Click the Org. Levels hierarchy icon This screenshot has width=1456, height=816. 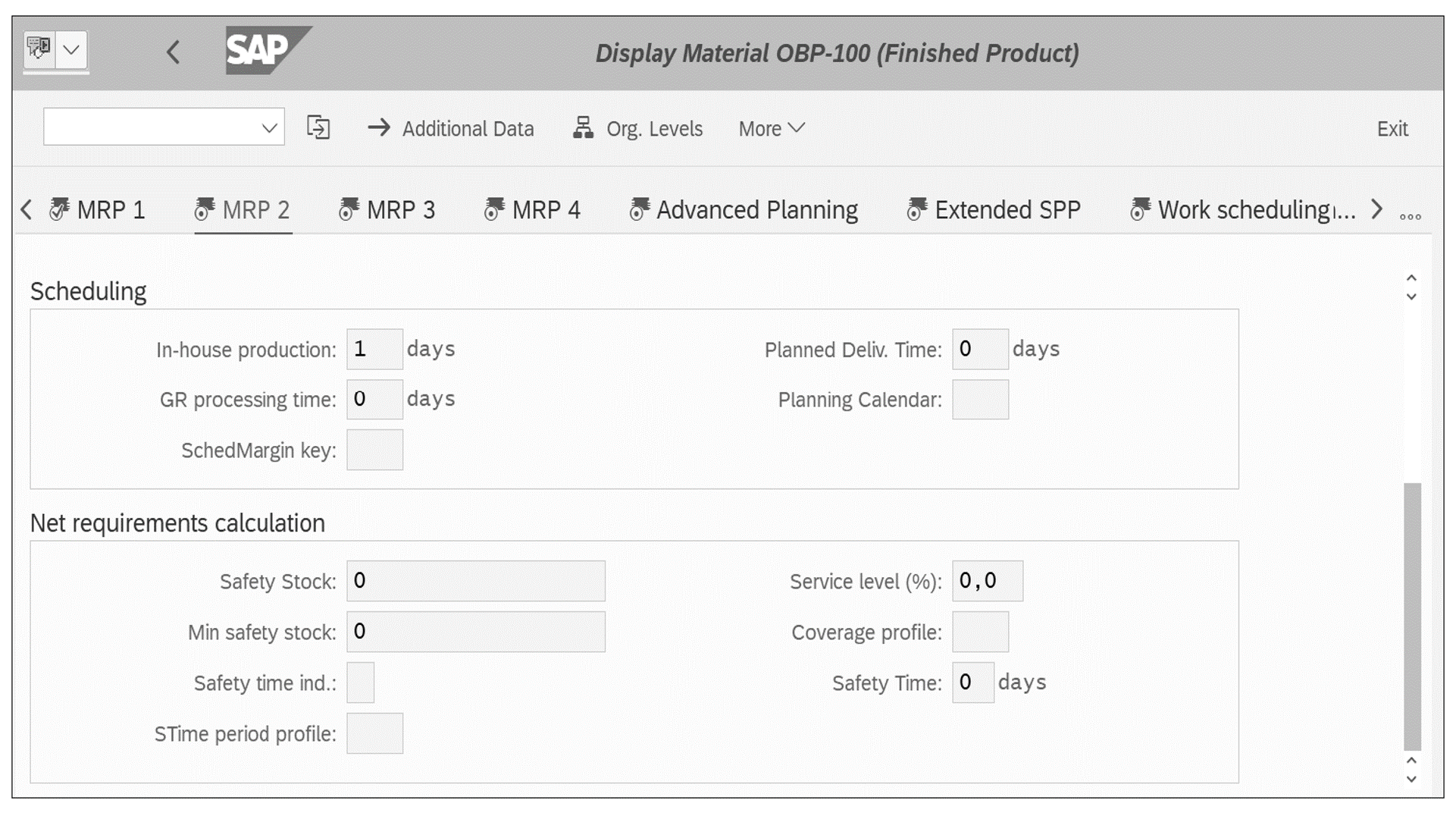[581, 128]
